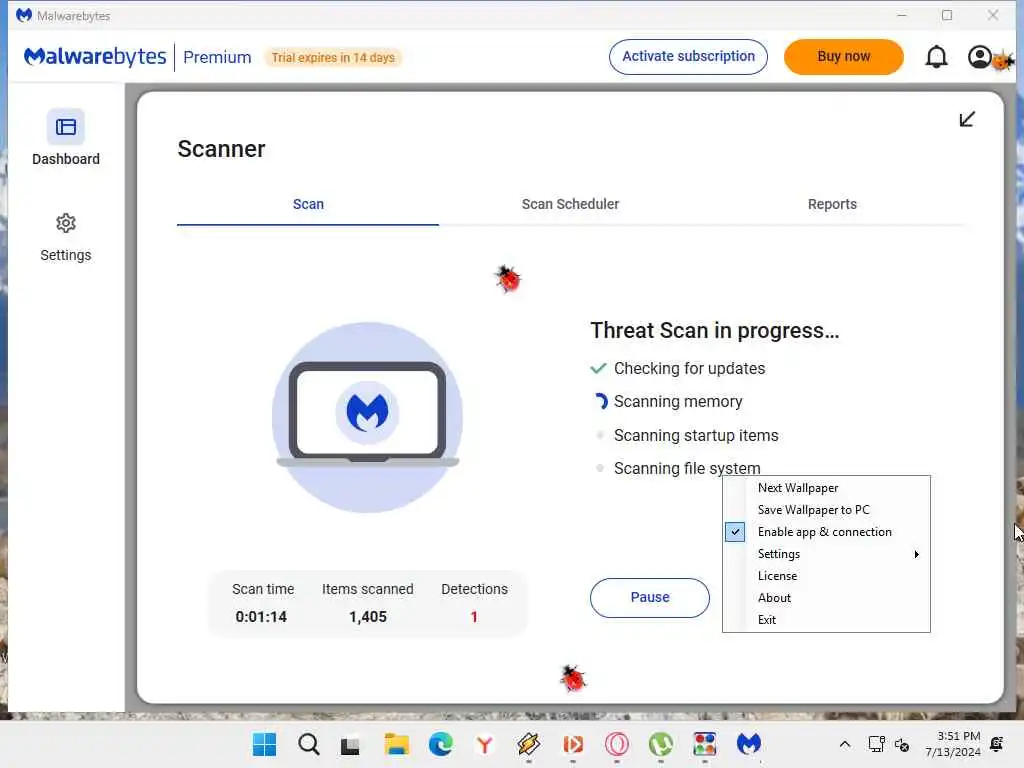Screen dimensions: 1024x768
Task: Open the colorful grid app on the taskbar
Action: coord(705,744)
